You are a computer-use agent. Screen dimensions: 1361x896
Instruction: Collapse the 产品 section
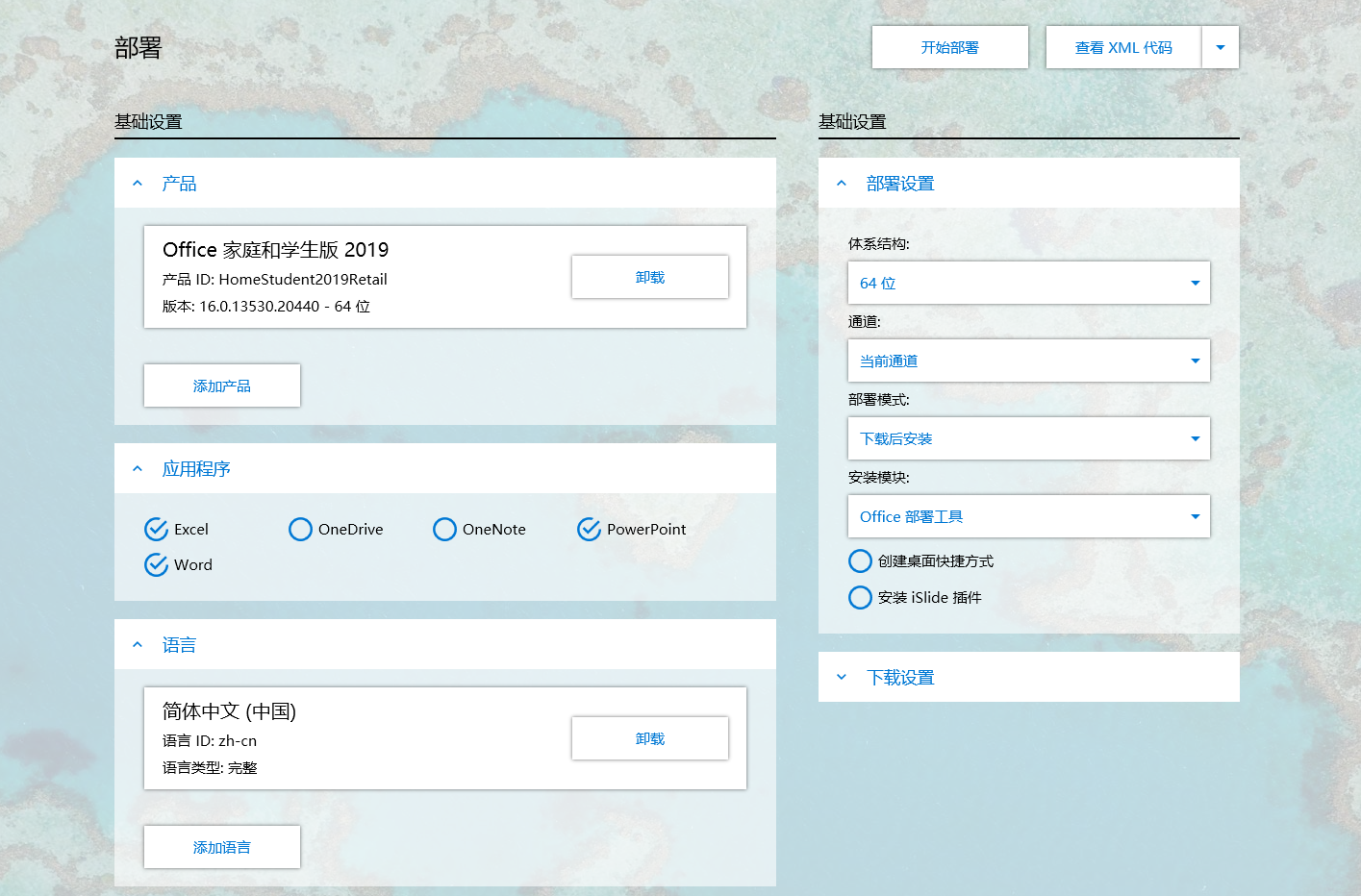tap(138, 184)
